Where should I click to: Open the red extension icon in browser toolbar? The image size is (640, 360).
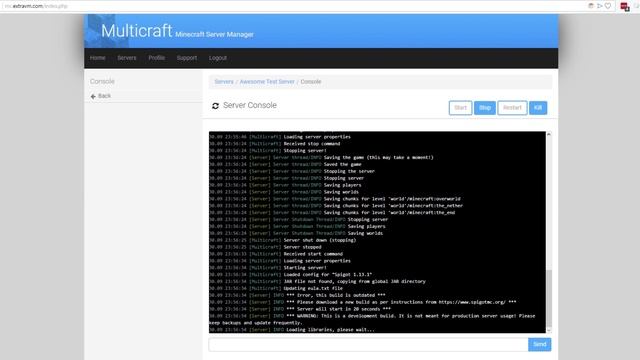click(x=624, y=7)
